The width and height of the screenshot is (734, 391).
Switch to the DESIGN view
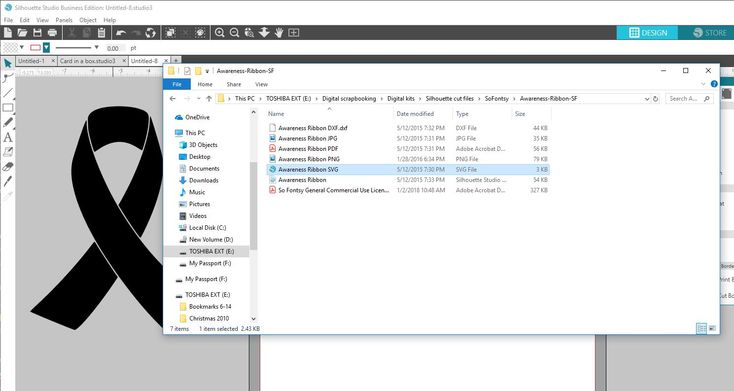[x=648, y=32]
